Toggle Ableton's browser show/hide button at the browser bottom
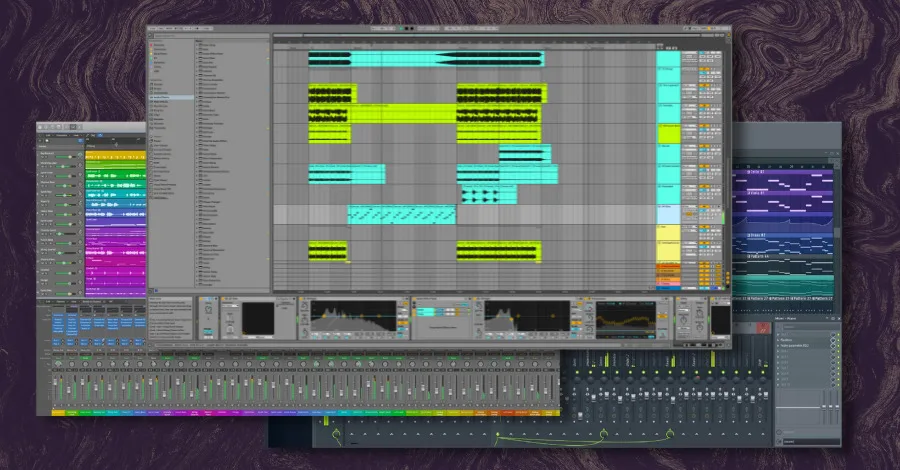 152,292
